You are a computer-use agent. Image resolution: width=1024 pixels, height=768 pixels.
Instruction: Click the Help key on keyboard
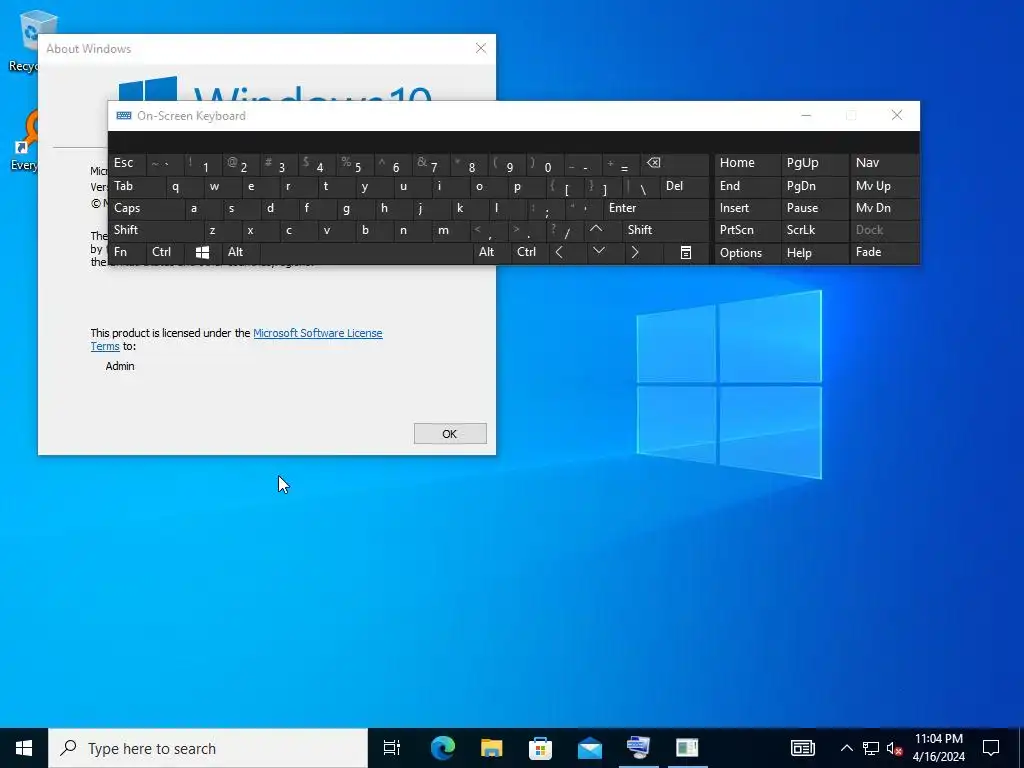pyautogui.click(x=814, y=253)
